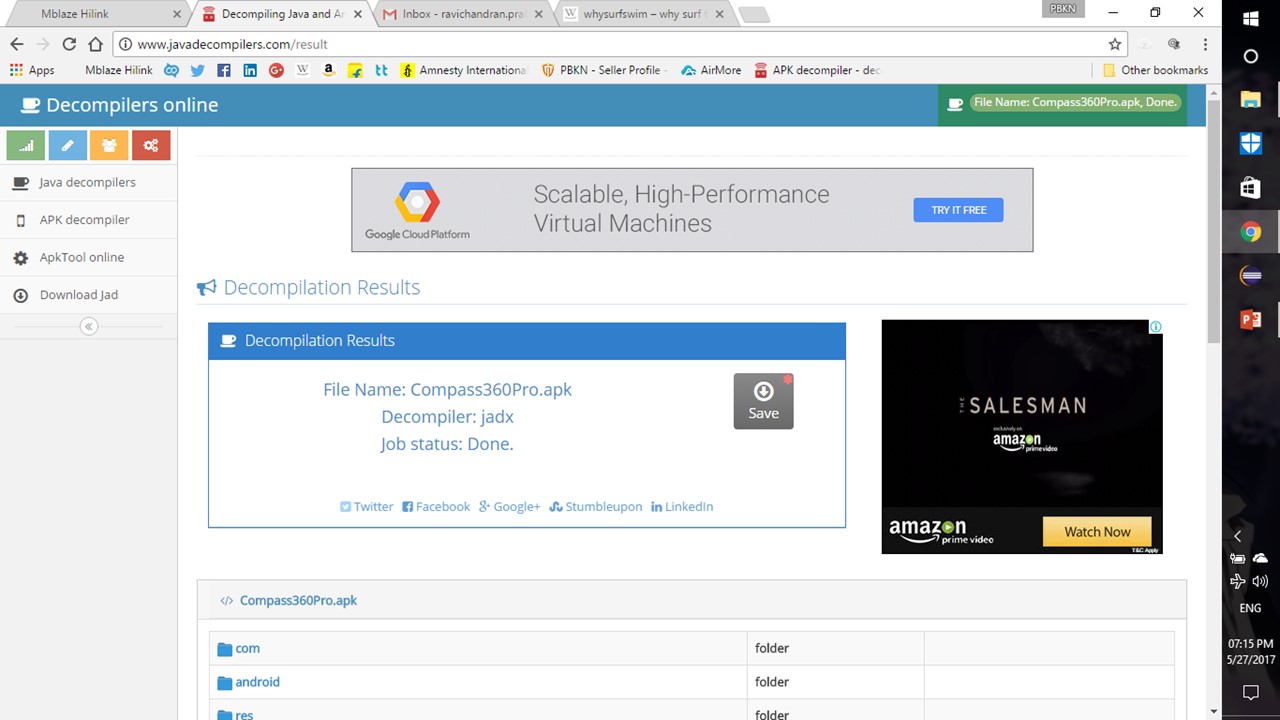
Task: Click the Download Jad sidebar link
Action: 78,295
